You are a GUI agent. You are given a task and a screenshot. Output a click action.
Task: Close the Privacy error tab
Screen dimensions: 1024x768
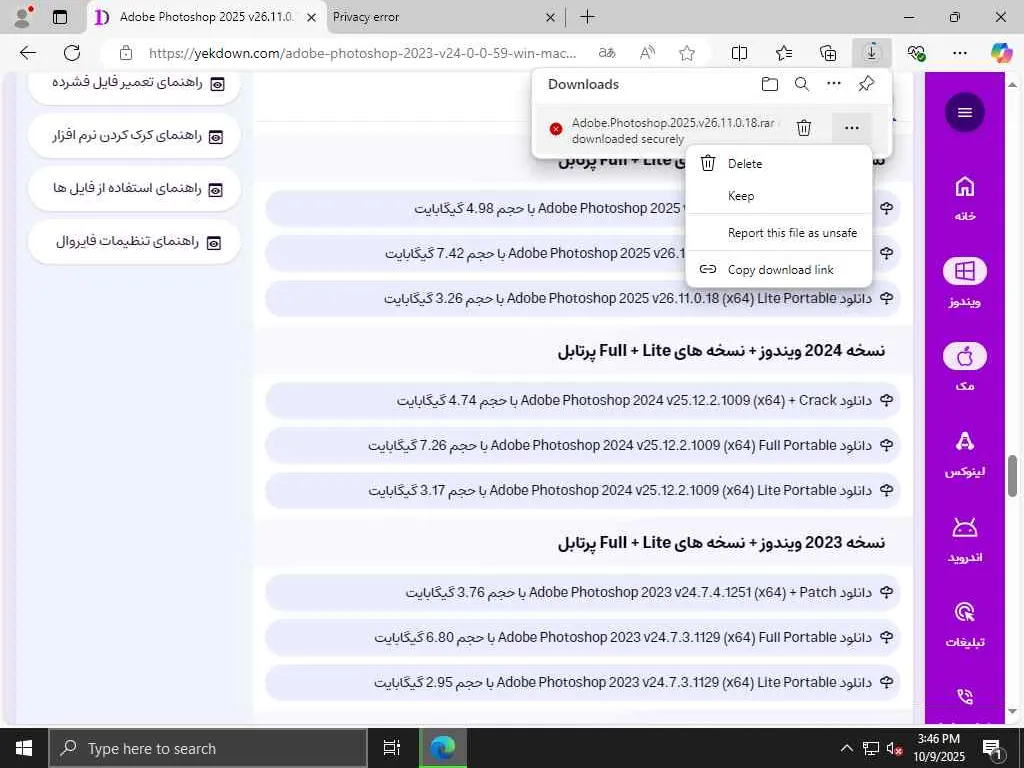point(551,18)
